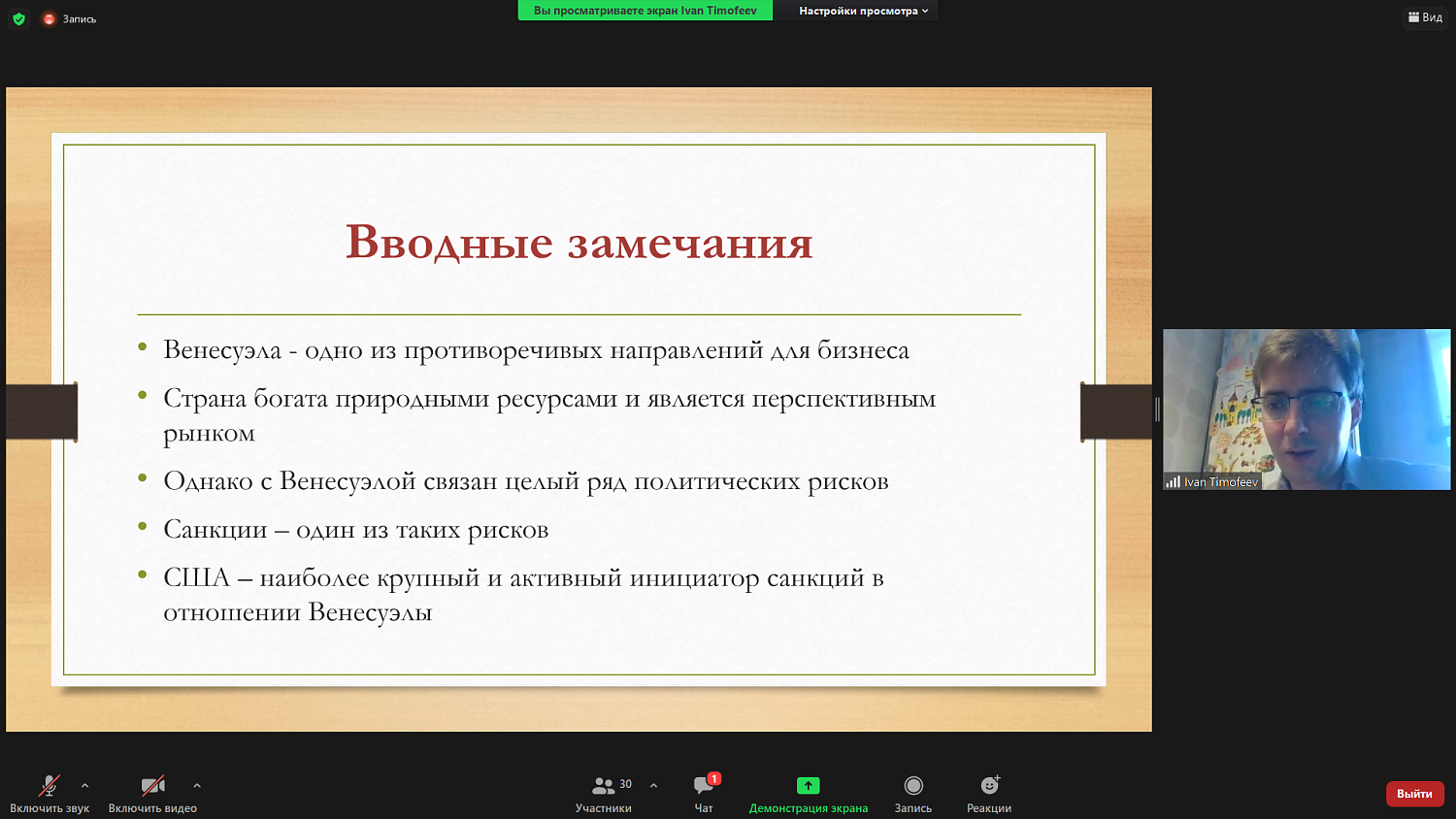Open the Реакции reactions picker
Image resolution: width=1456 pixels, height=819 pixels.
[988, 786]
